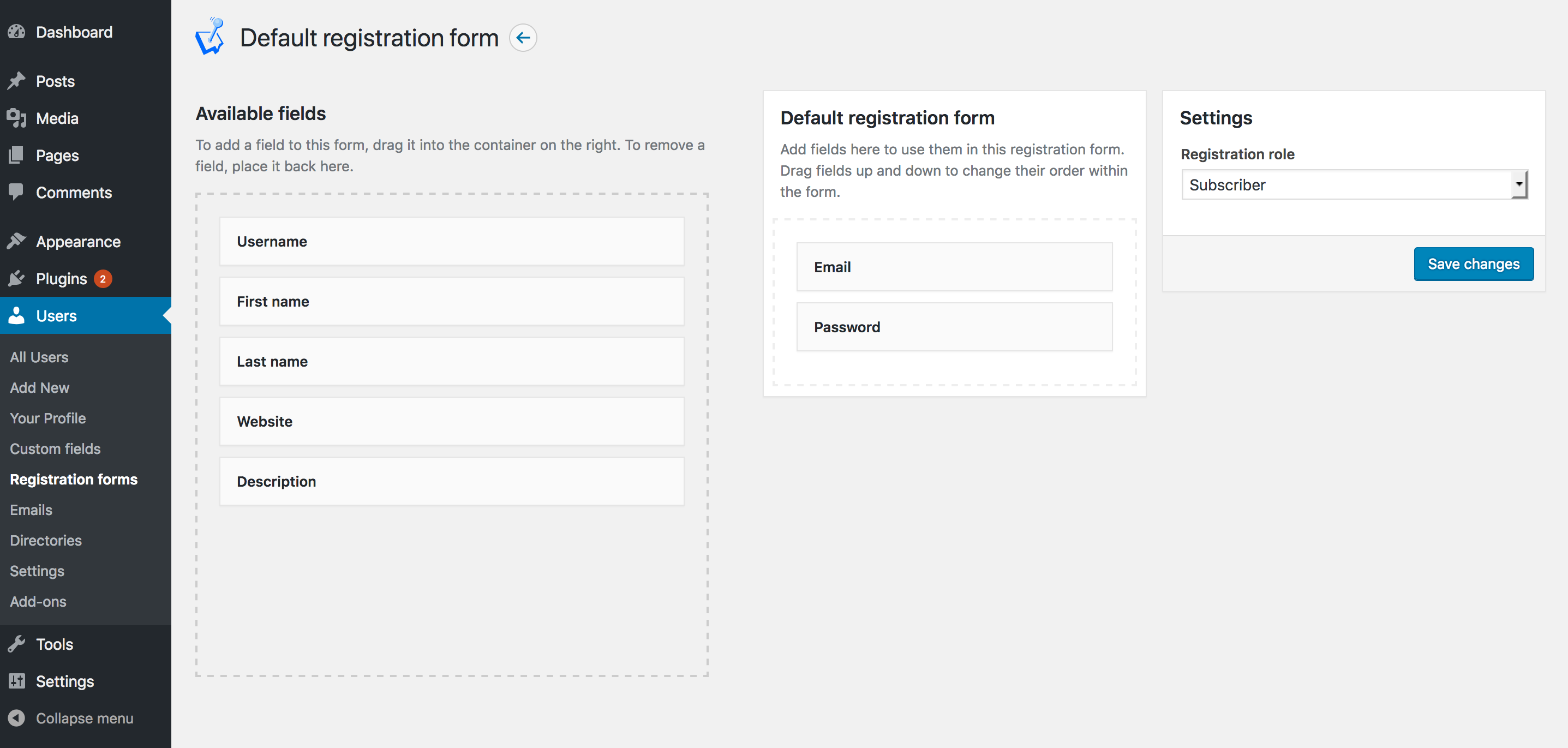Image resolution: width=1568 pixels, height=748 pixels.
Task: Click the Directories submenu item
Action: 45,540
